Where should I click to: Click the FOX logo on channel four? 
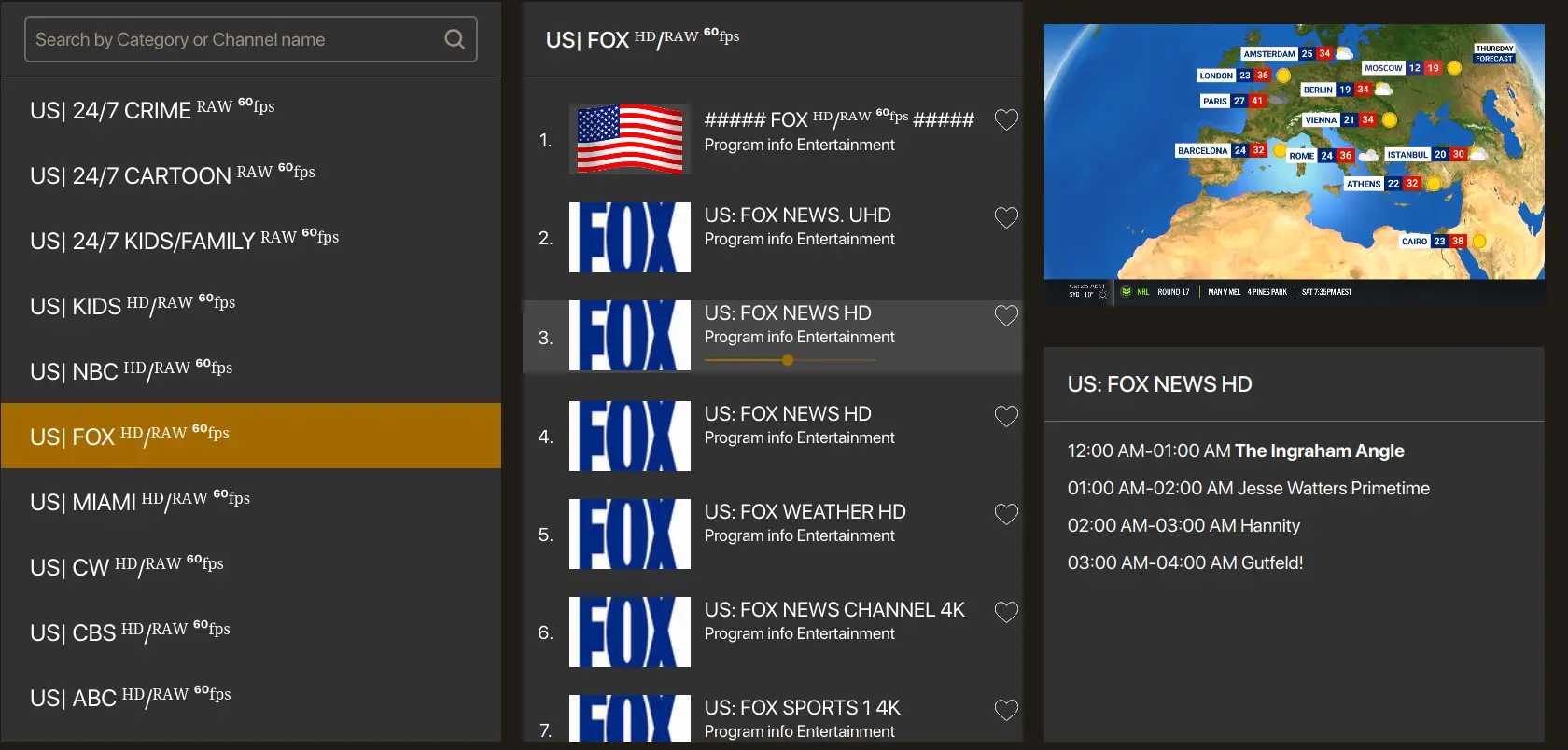(630, 436)
